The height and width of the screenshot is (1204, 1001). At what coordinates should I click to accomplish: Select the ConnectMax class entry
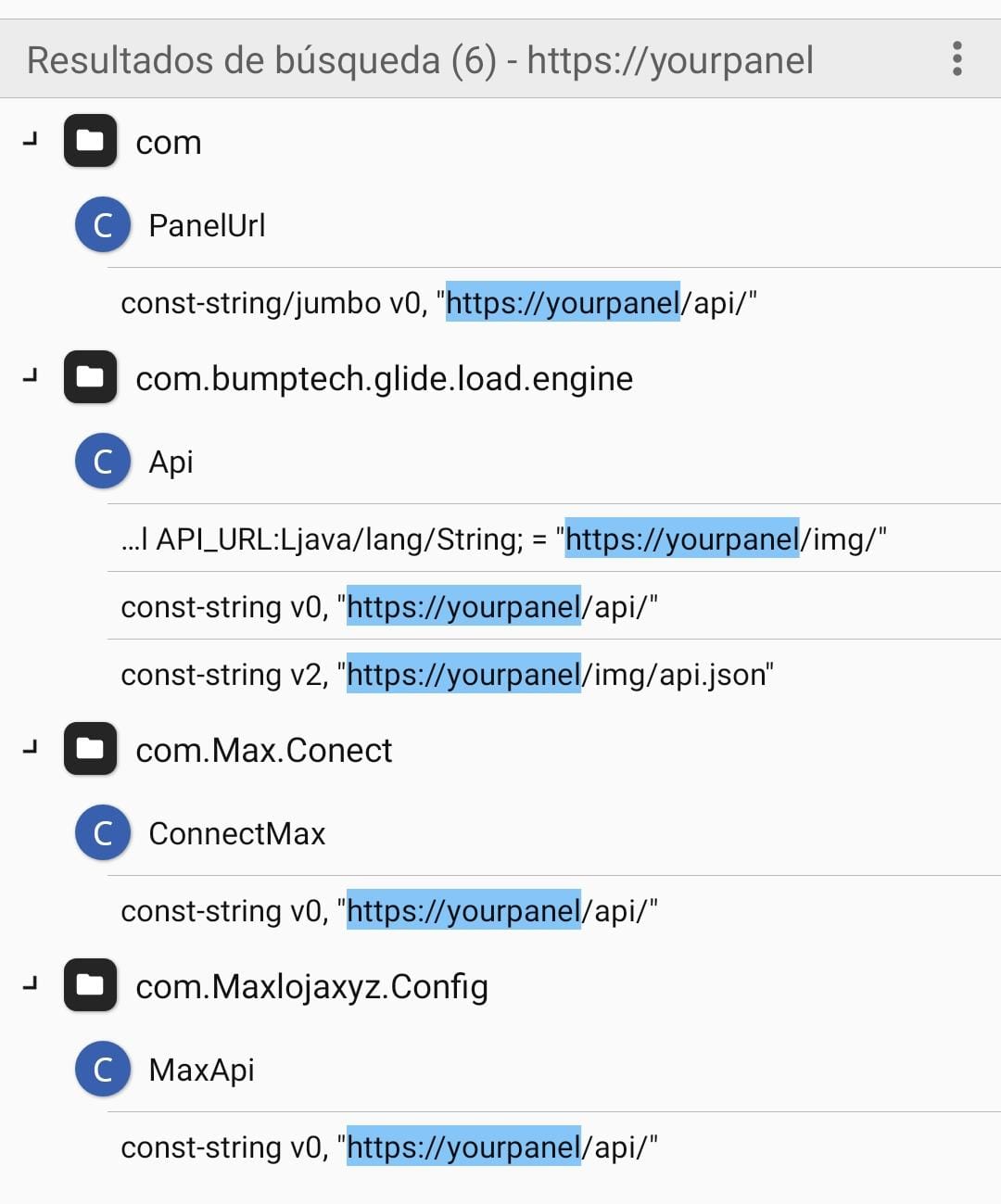237,833
